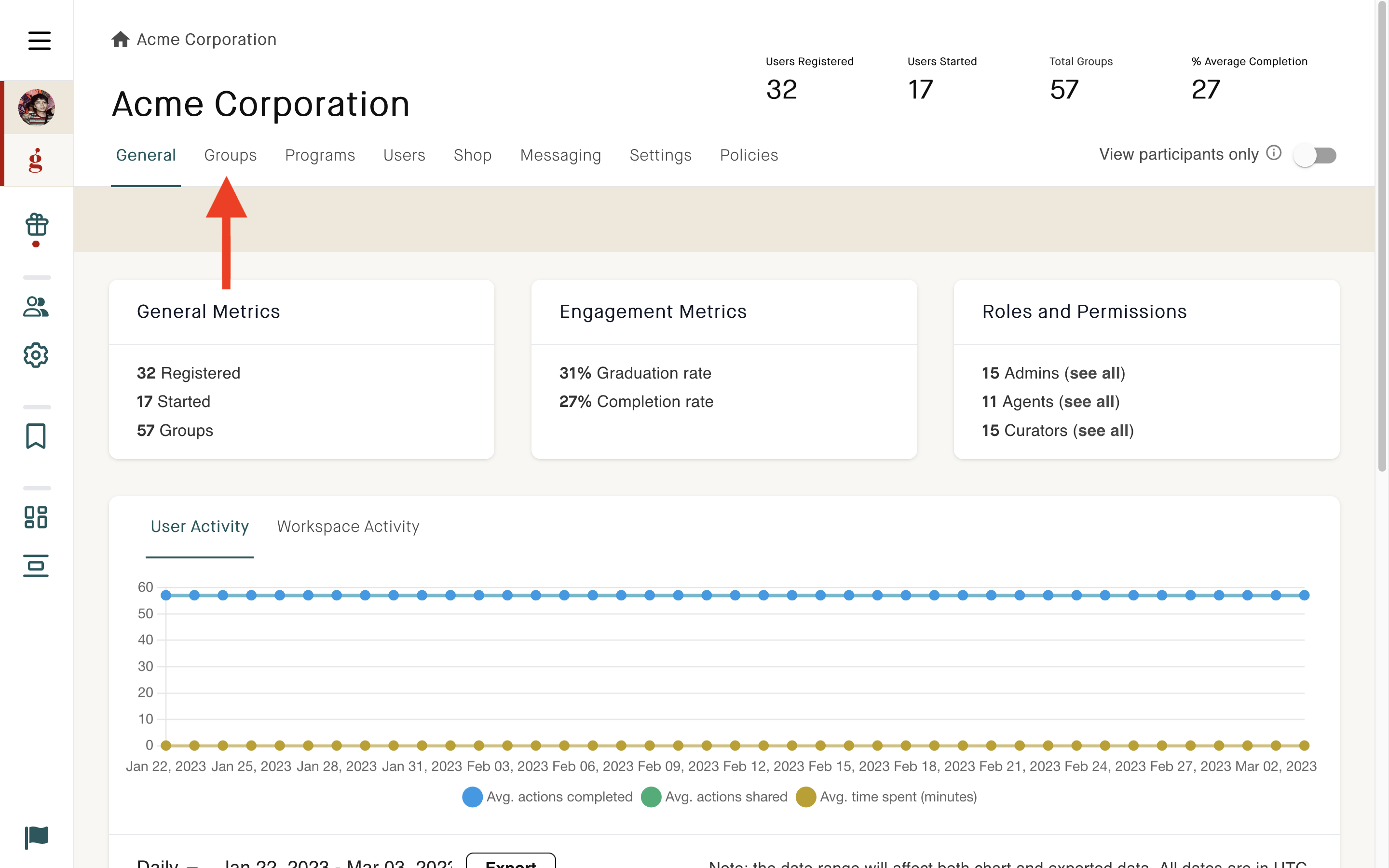
Task: Open the hamburger menu
Action: [x=39, y=40]
